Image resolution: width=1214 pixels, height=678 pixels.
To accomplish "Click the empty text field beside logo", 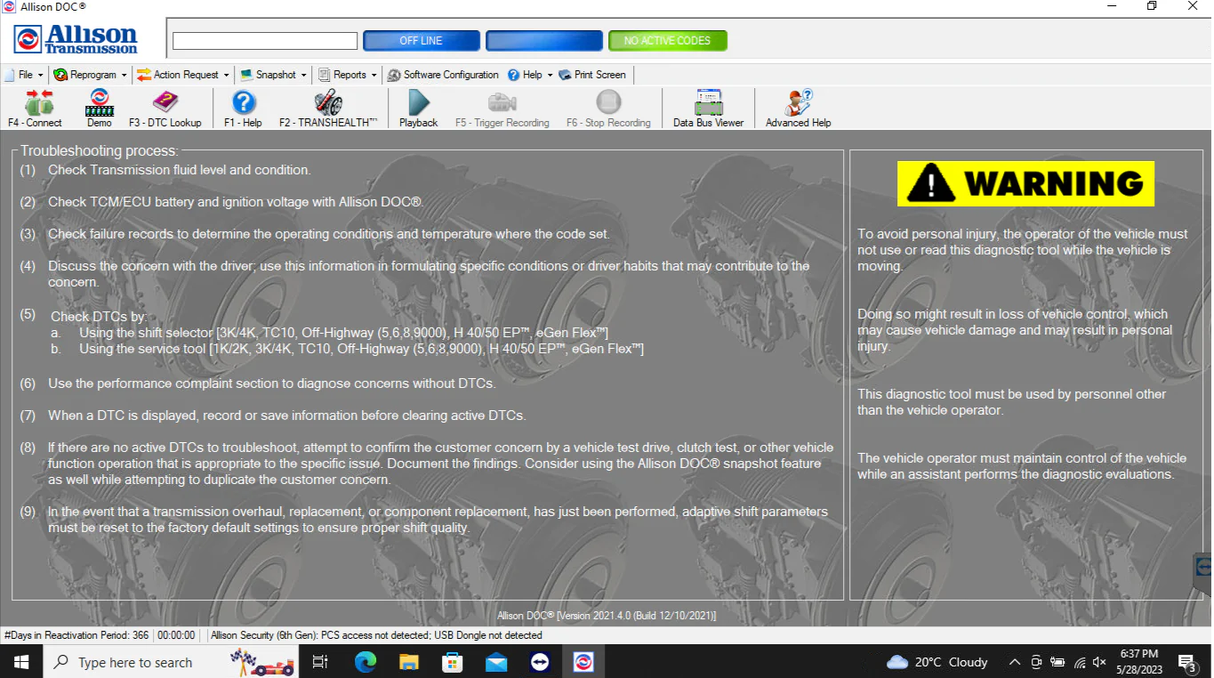I will point(265,41).
